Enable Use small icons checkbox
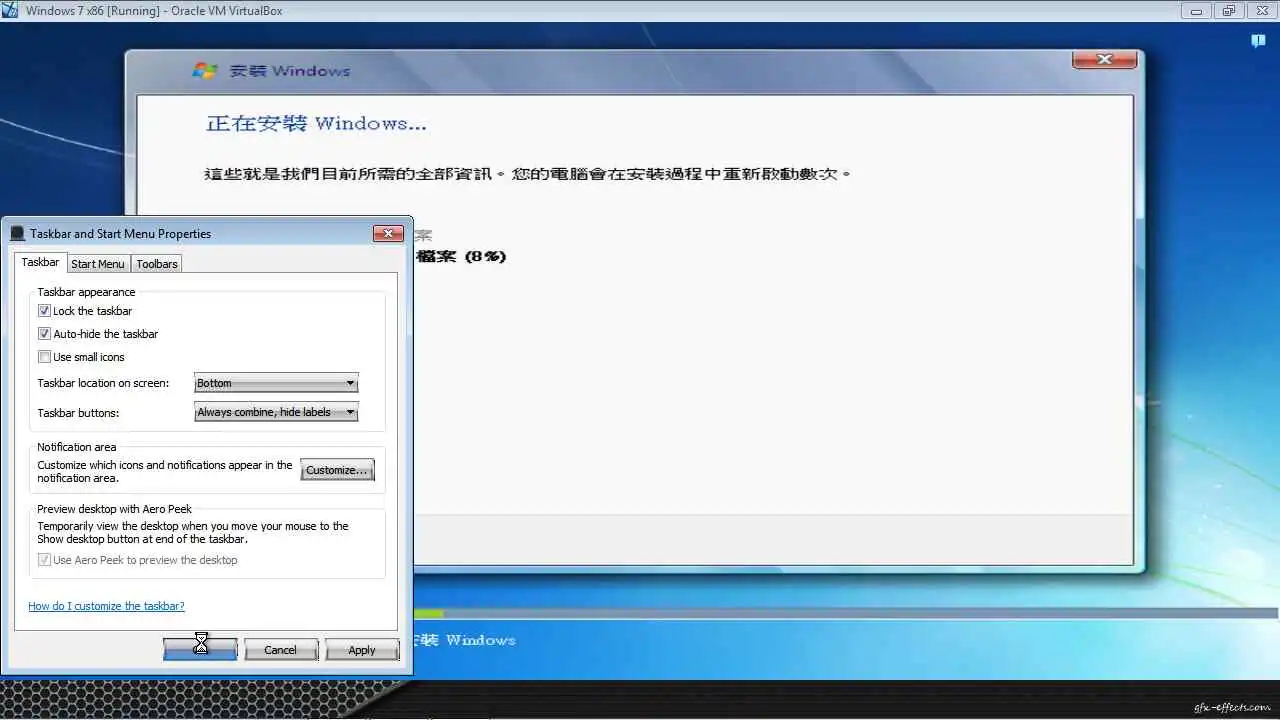The width and height of the screenshot is (1280, 720). coord(44,357)
